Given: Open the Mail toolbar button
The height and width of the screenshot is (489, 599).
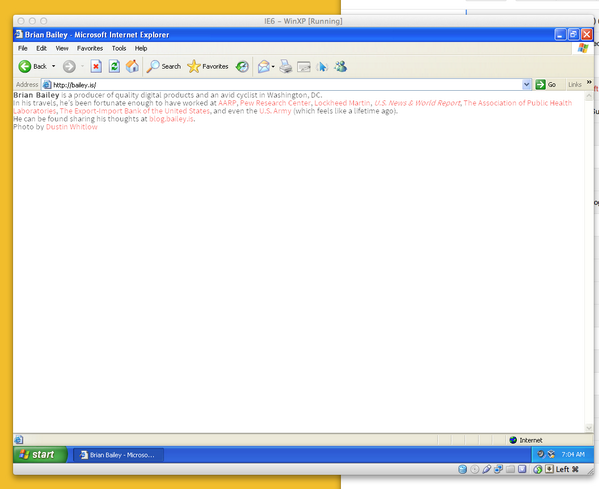Looking at the screenshot, I should pyautogui.click(x=264, y=66).
